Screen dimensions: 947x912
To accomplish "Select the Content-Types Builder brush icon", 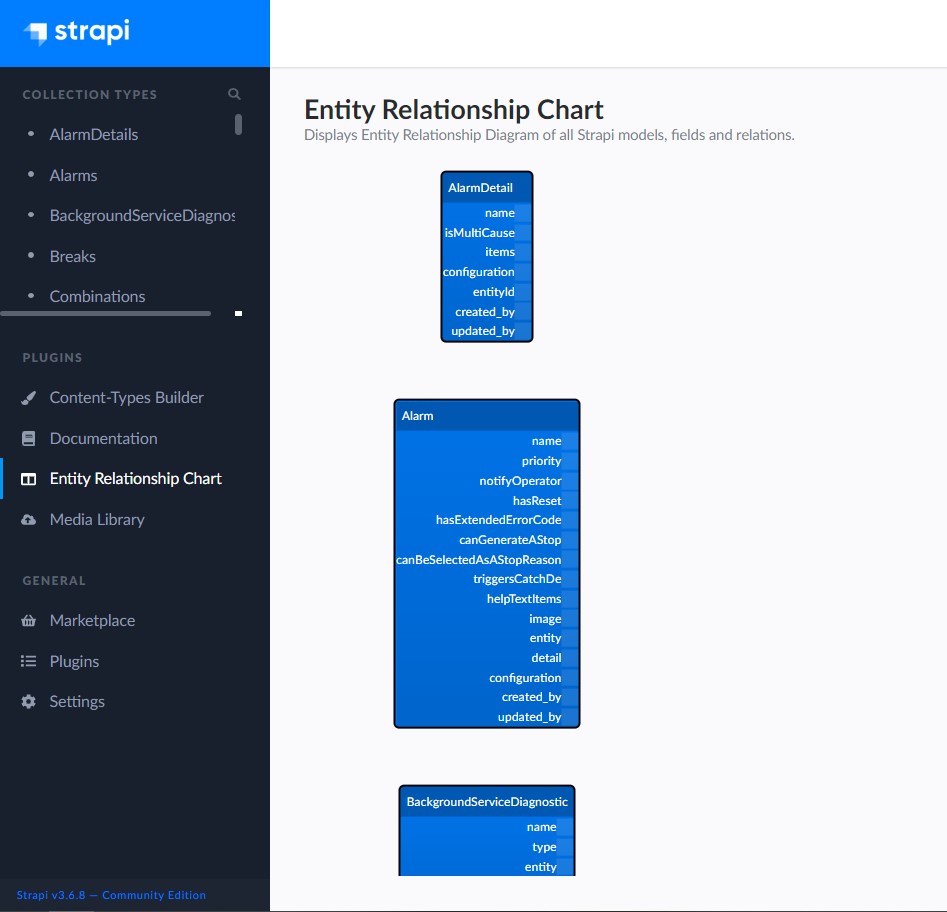I will (x=28, y=397).
